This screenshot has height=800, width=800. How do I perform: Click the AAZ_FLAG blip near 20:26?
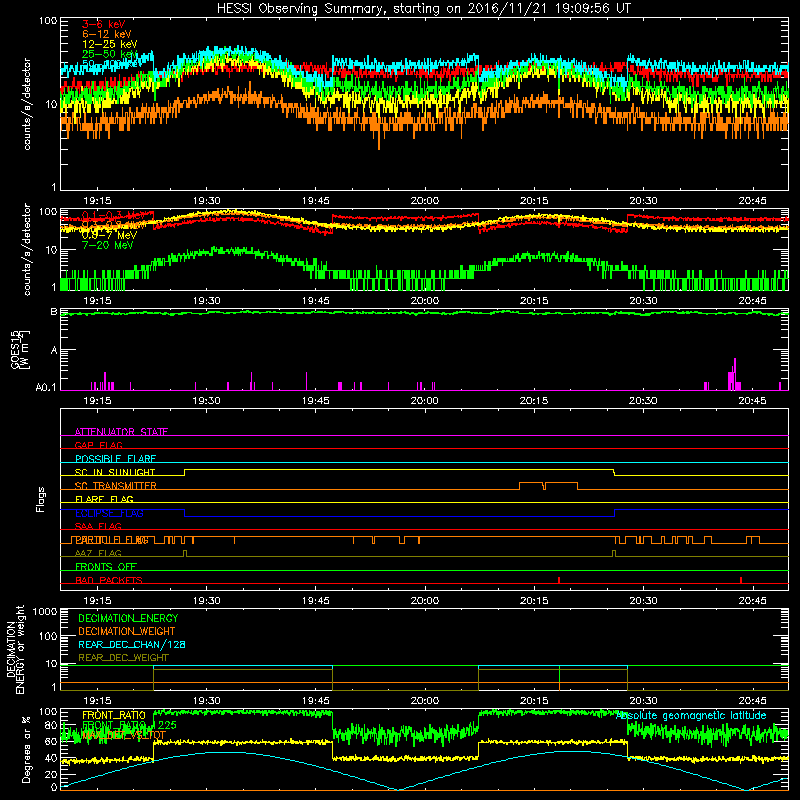click(614, 554)
